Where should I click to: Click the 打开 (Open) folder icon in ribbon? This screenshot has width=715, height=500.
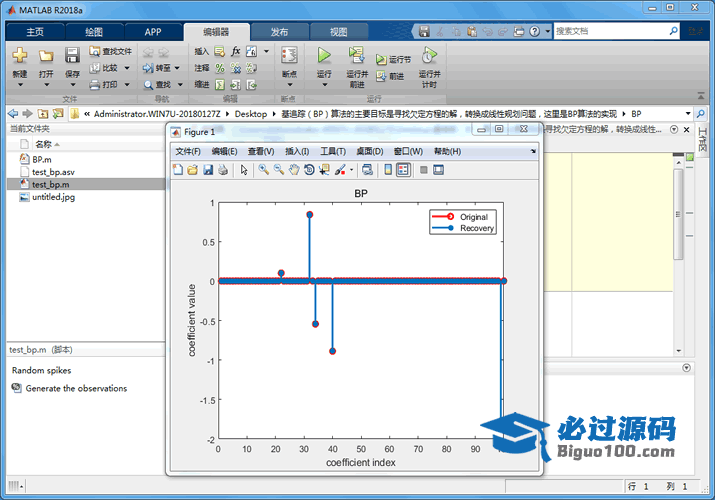point(46,56)
